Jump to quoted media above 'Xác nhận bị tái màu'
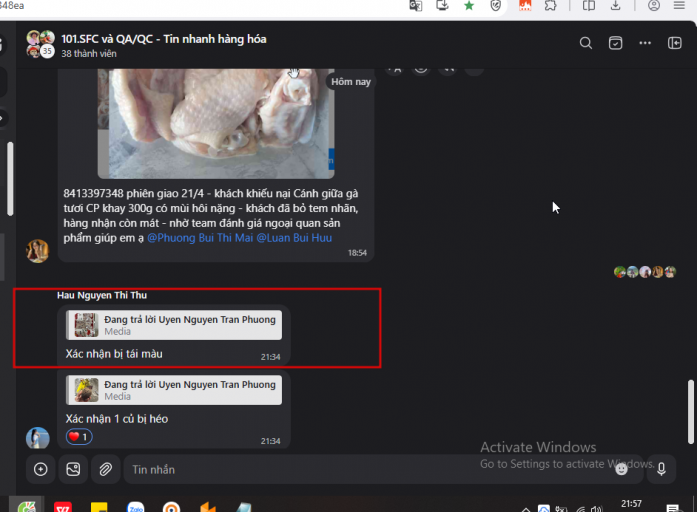Screen dimensions: 697x512 tap(174, 325)
